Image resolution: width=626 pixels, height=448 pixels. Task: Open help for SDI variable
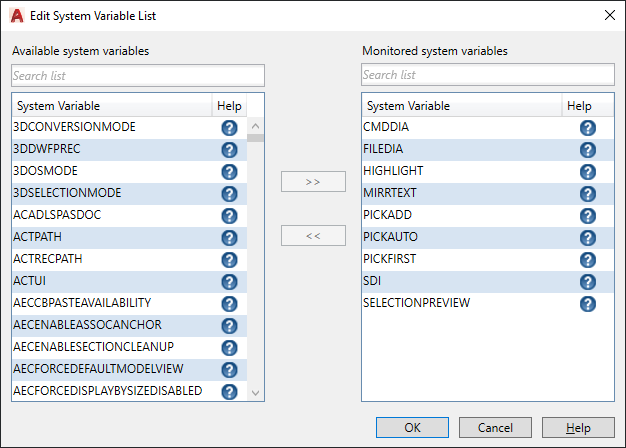point(587,282)
